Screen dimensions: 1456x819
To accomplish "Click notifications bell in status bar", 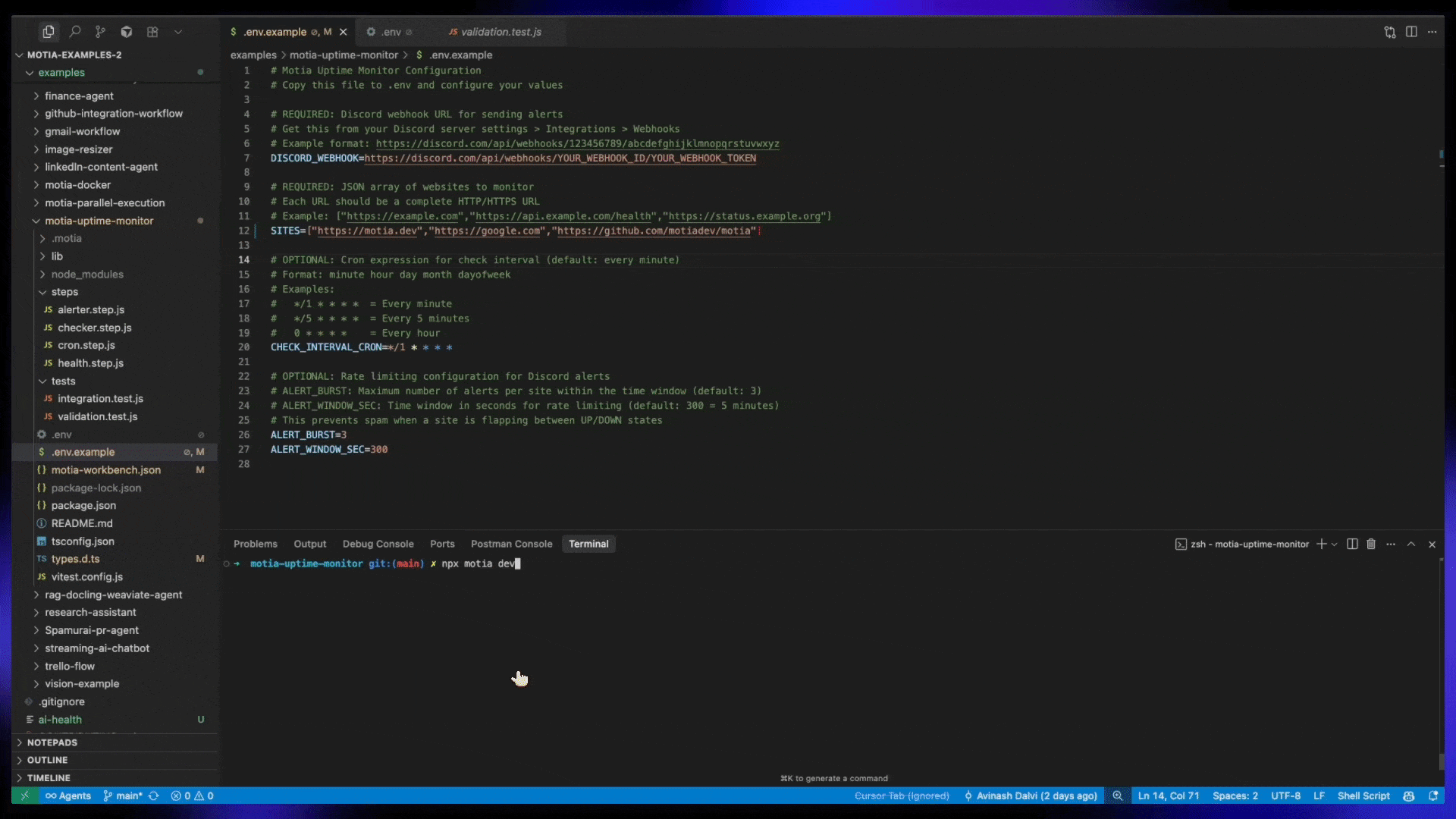I will pyautogui.click(x=1433, y=795).
